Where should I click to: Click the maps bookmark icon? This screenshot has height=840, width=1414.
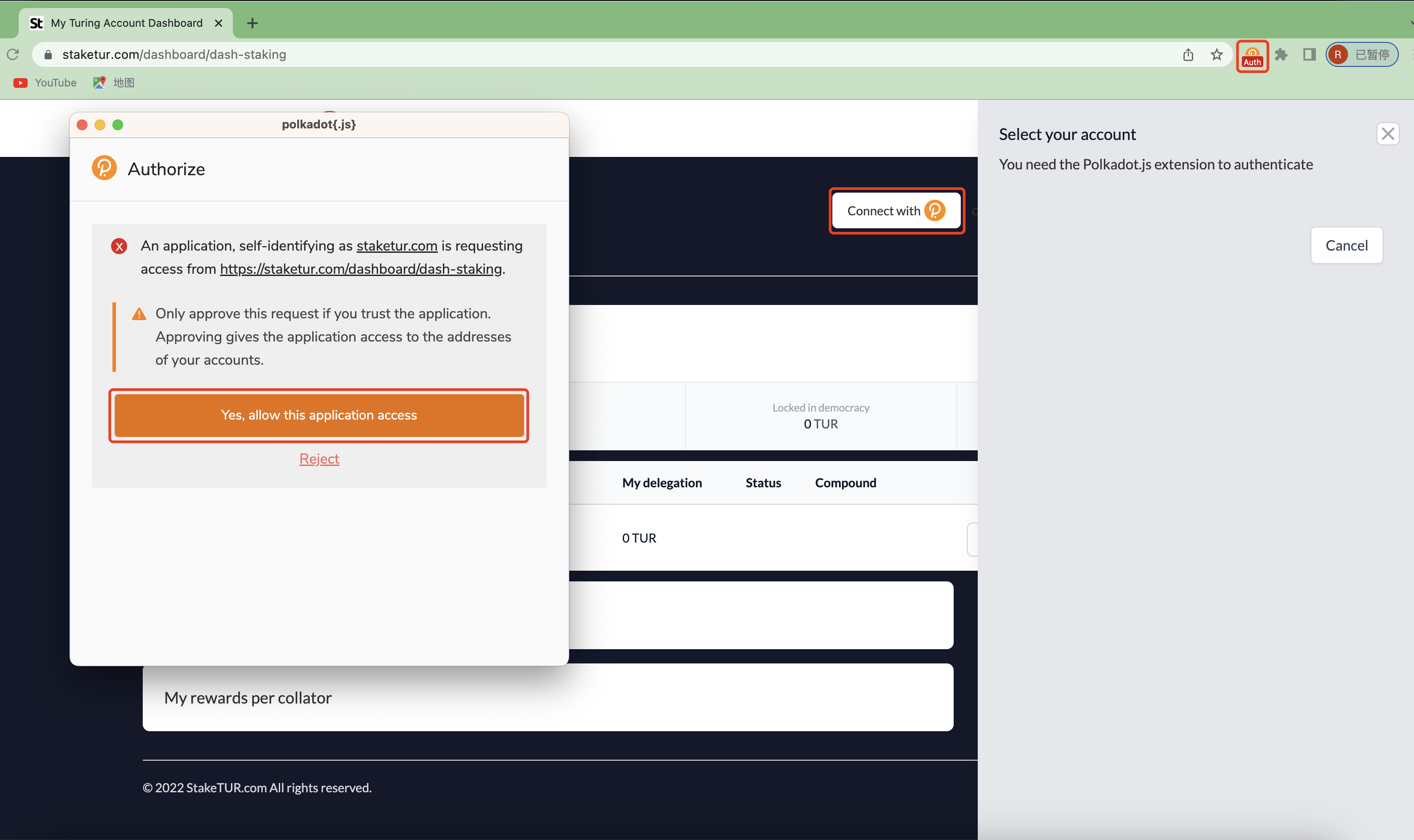tap(99, 82)
